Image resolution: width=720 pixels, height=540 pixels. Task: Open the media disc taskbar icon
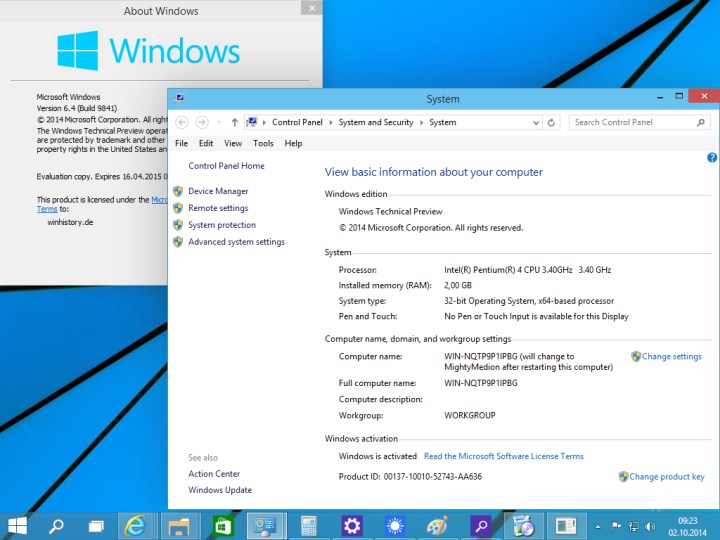coord(523,526)
